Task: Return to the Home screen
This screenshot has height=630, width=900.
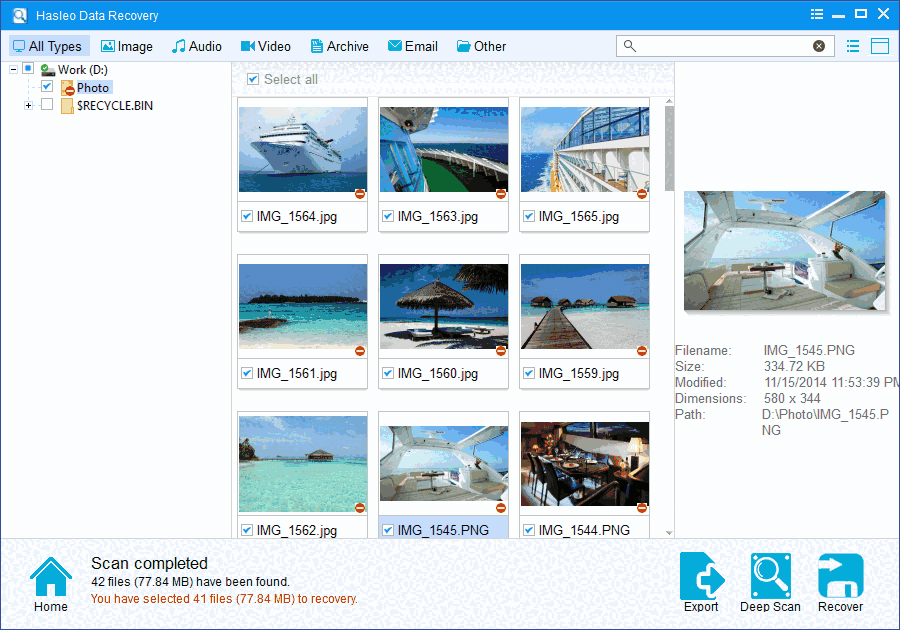Action: 50,578
